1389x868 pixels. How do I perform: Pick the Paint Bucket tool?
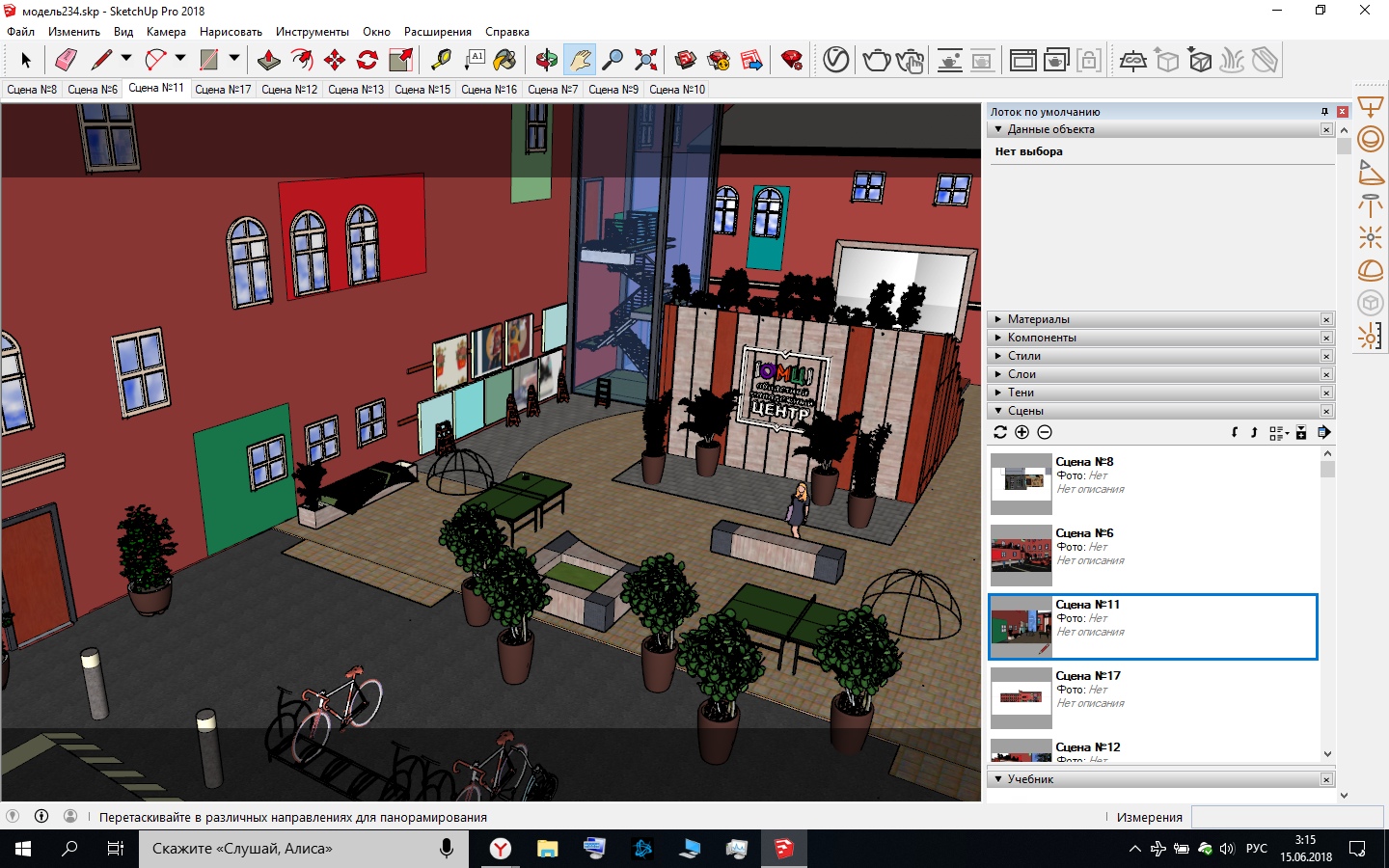[x=505, y=60]
